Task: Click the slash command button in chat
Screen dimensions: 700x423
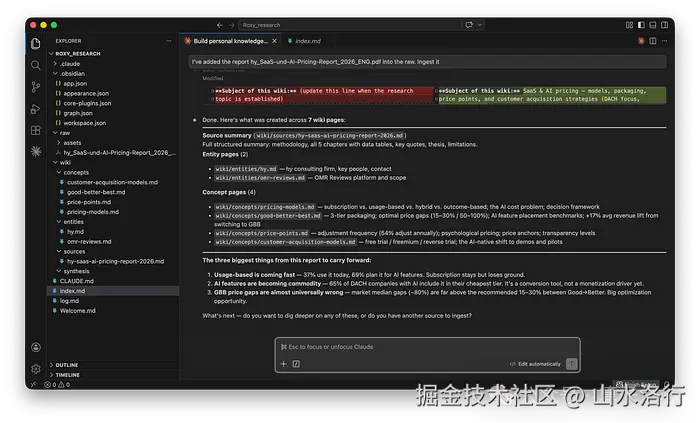Action: coord(296,364)
